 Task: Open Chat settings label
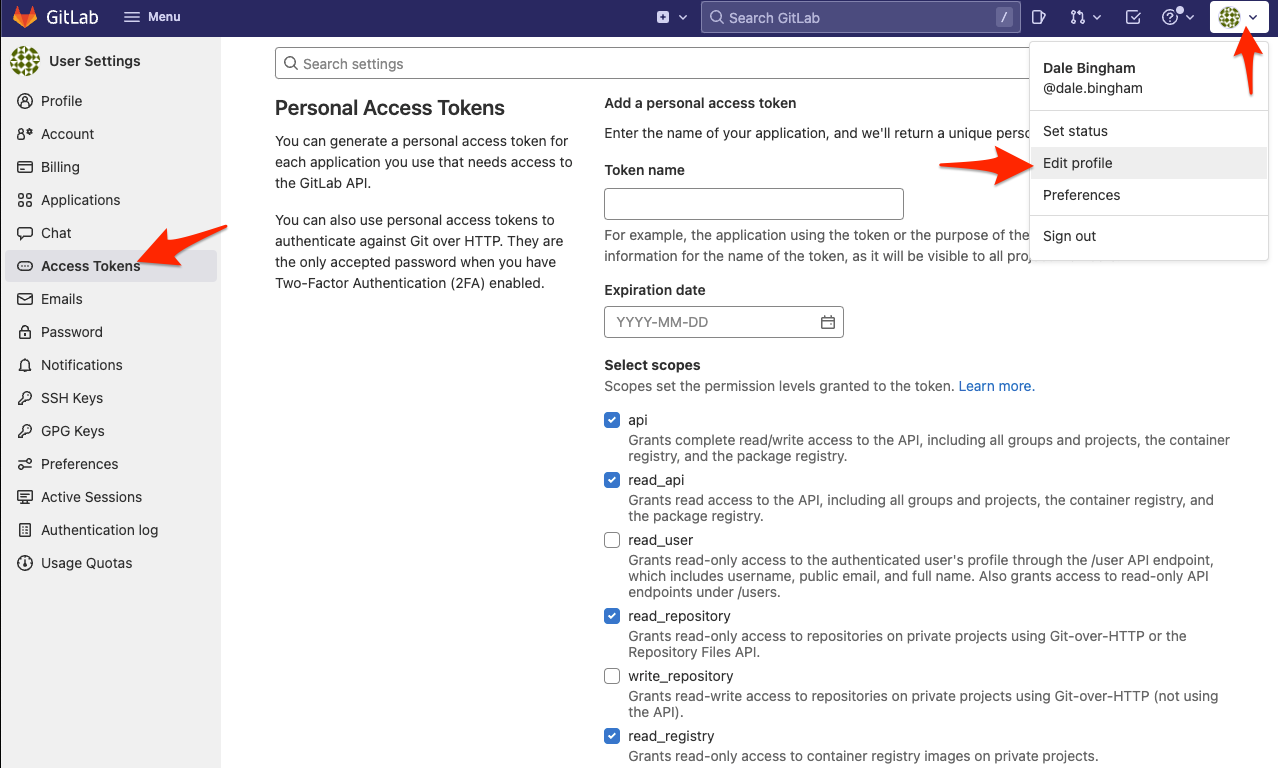(x=56, y=233)
